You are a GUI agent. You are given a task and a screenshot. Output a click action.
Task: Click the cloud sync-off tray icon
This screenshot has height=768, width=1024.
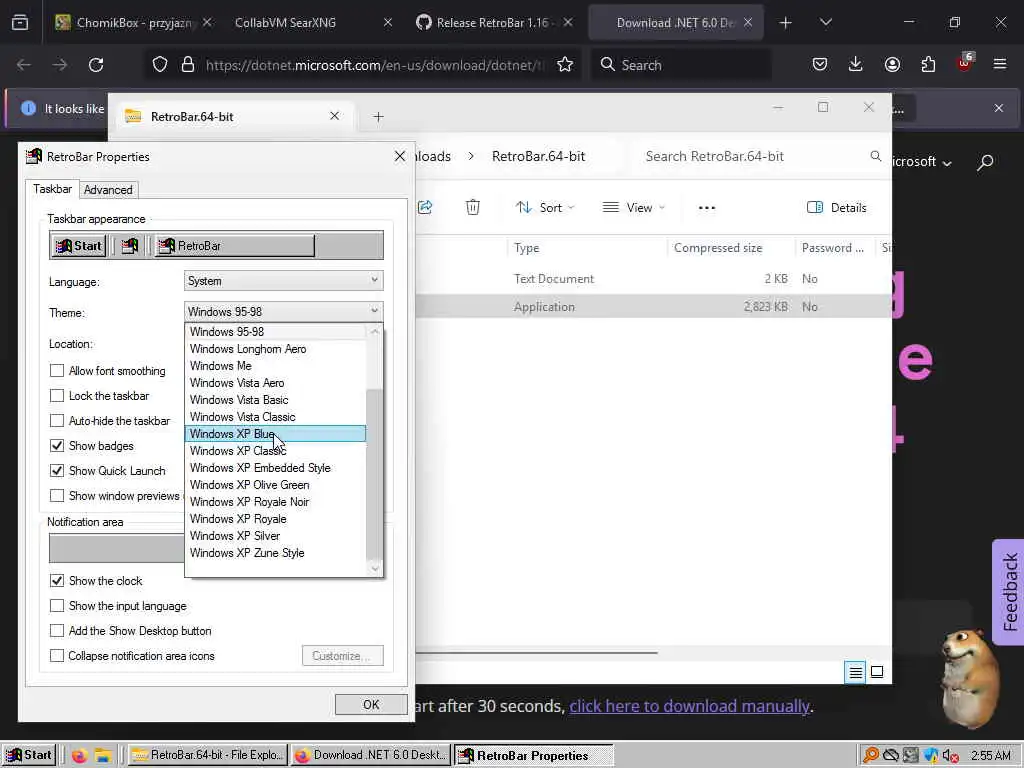pyautogui.click(x=891, y=756)
